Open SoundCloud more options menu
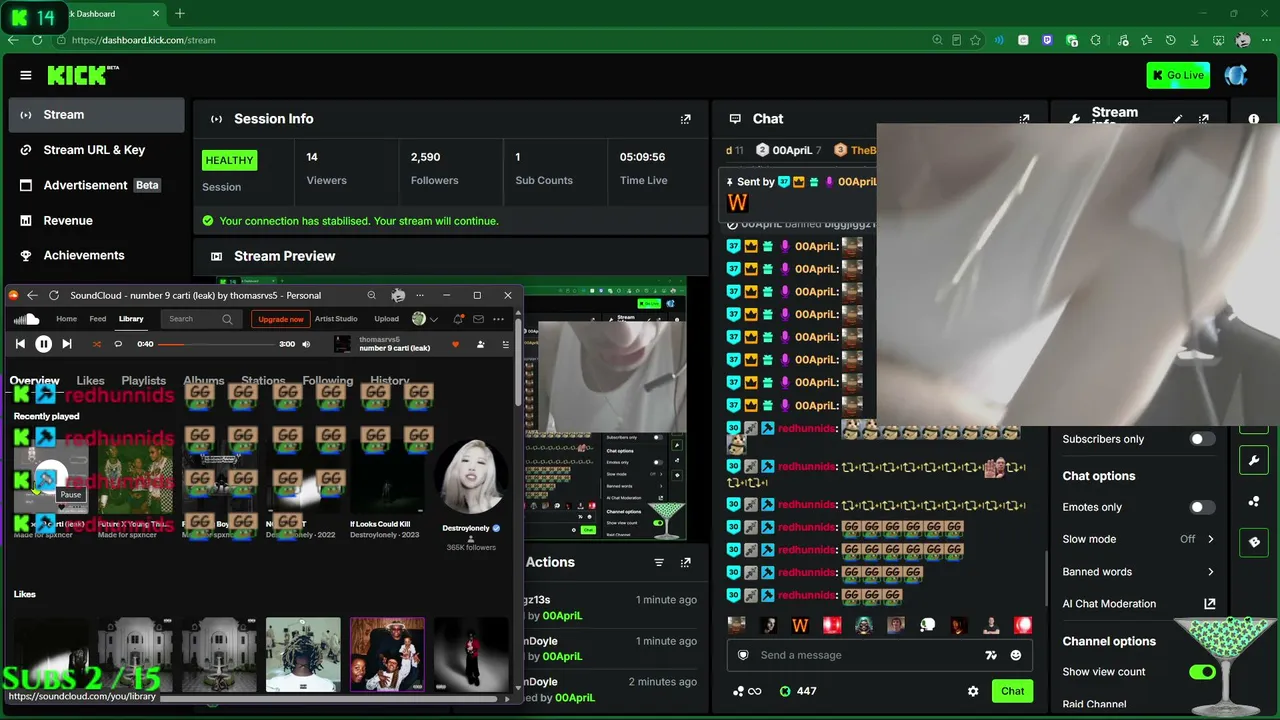Screen dimensions: 1280x720 tap(498, 319)
